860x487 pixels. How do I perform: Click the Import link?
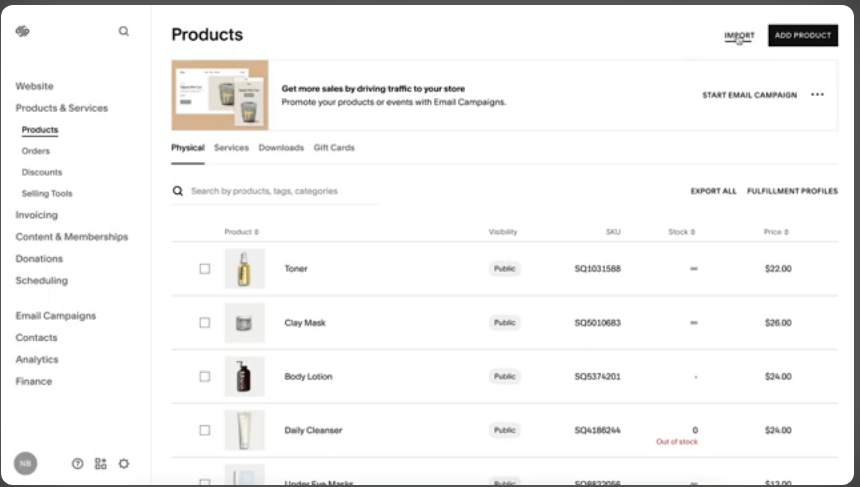click(739, 36)
